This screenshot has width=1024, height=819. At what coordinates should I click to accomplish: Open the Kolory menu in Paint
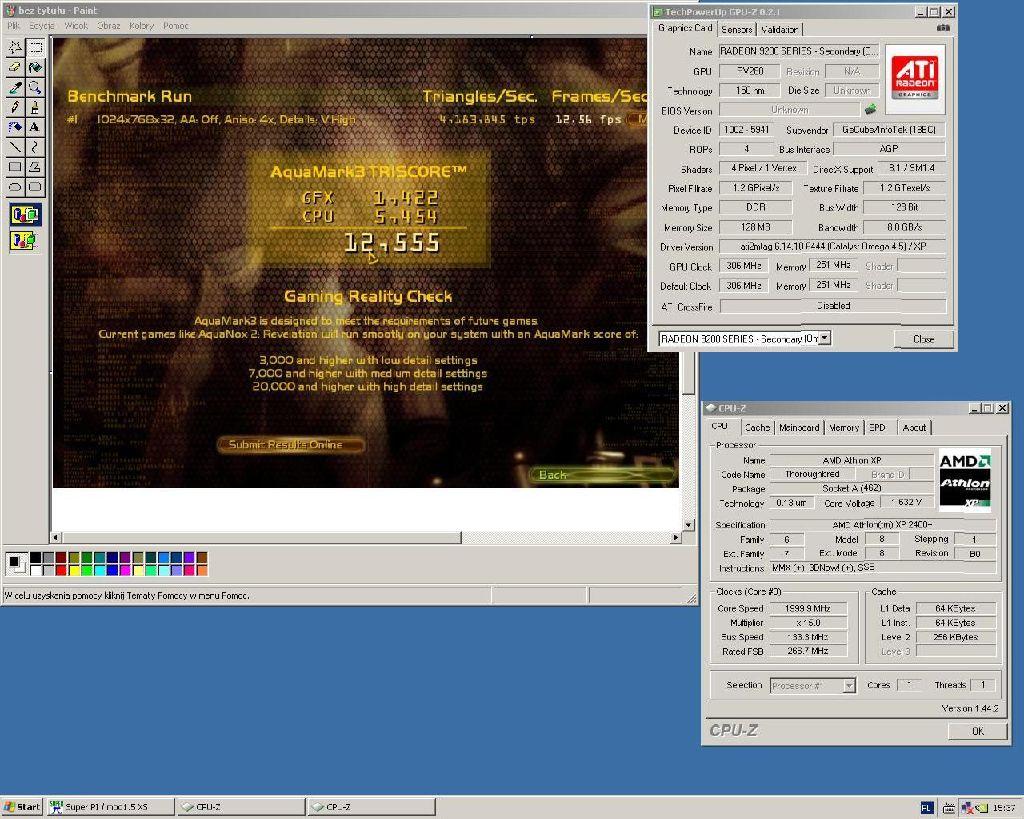[141, 25]
